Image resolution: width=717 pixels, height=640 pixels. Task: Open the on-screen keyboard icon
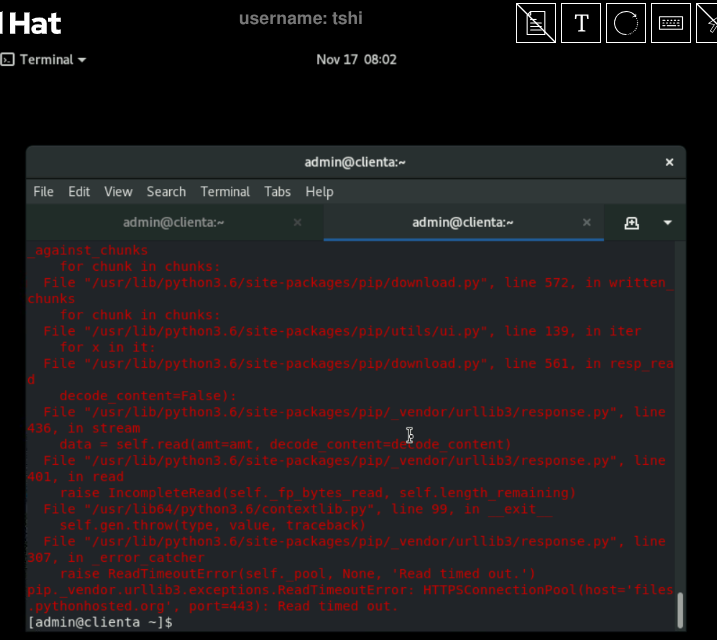671,23
